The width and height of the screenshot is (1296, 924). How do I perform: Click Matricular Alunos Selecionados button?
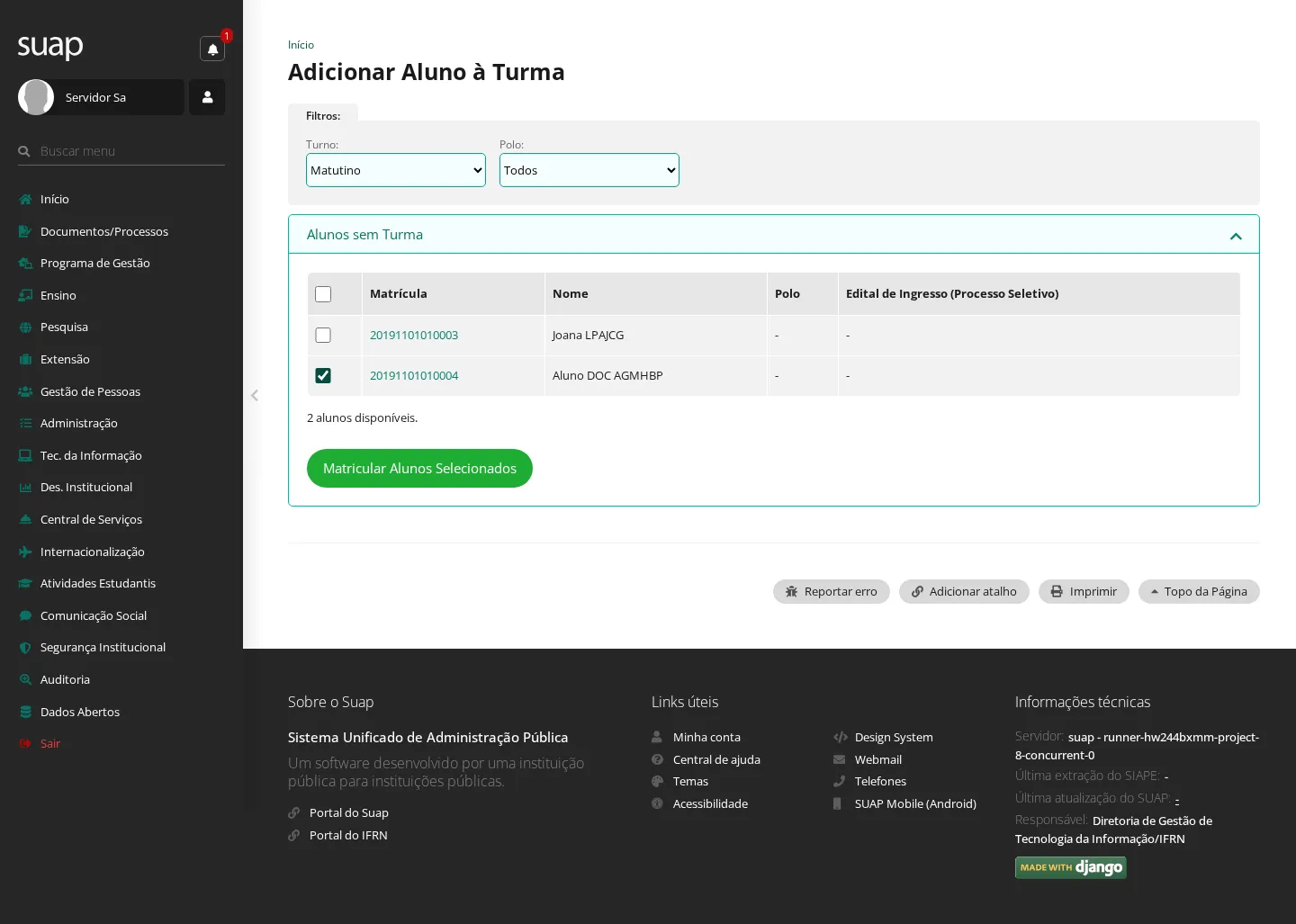tap(419, 468)
